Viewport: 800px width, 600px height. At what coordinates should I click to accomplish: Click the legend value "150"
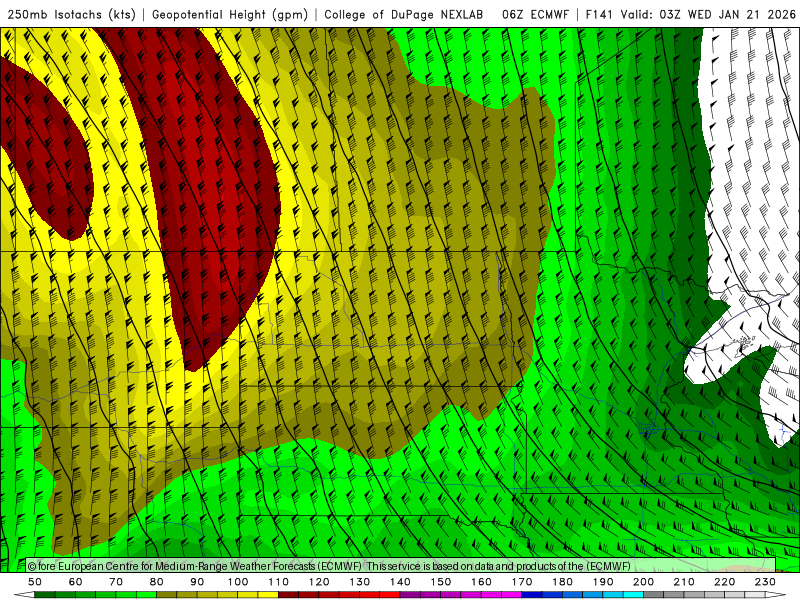(440, 582)
